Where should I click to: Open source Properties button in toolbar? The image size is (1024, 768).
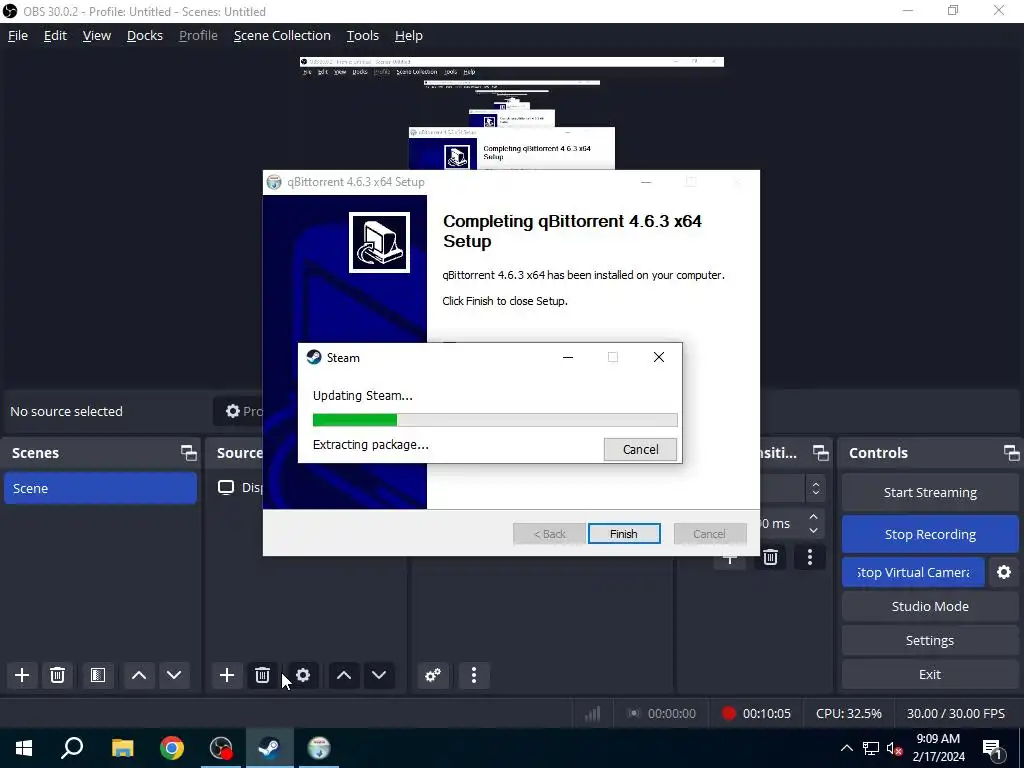pos(238,411)
